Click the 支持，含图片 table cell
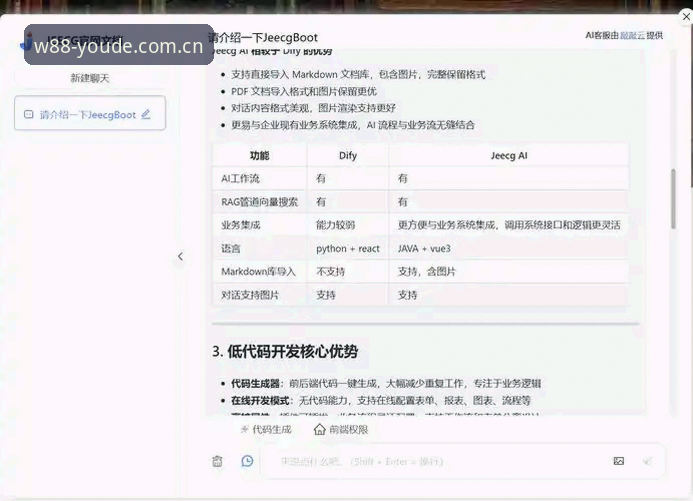 (509, 271)
